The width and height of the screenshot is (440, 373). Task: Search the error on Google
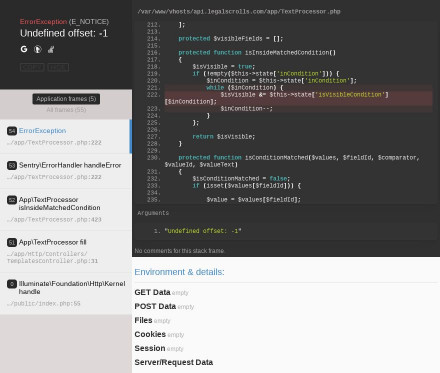pyautogui.click(x=24, y=49)
